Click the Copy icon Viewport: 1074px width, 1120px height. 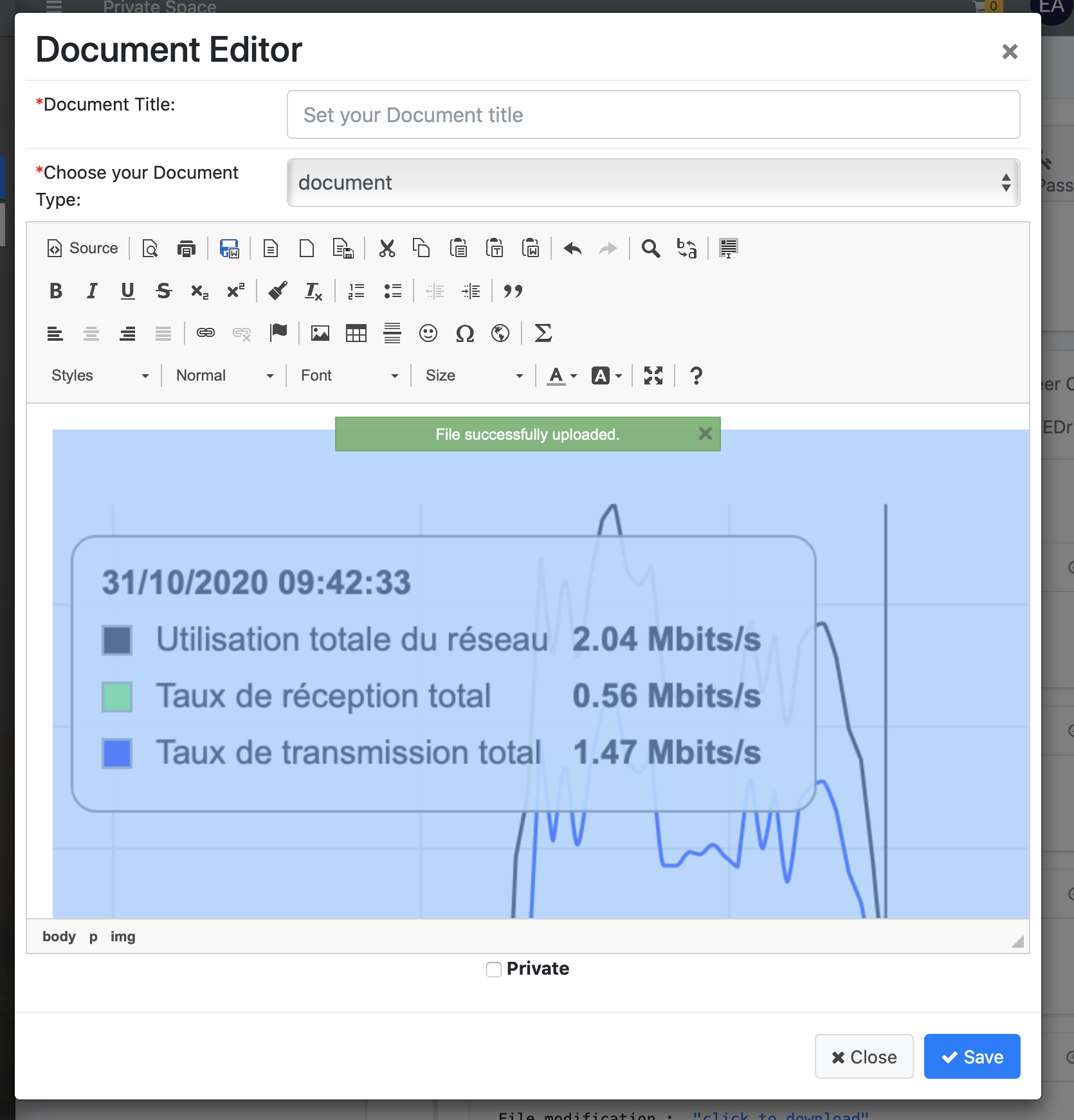422,248
